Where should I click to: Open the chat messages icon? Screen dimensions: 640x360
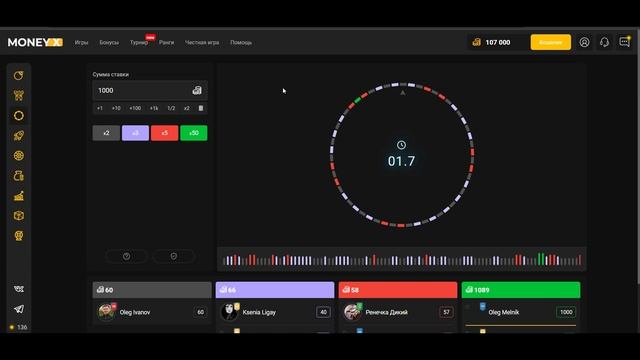pos(624,42)
